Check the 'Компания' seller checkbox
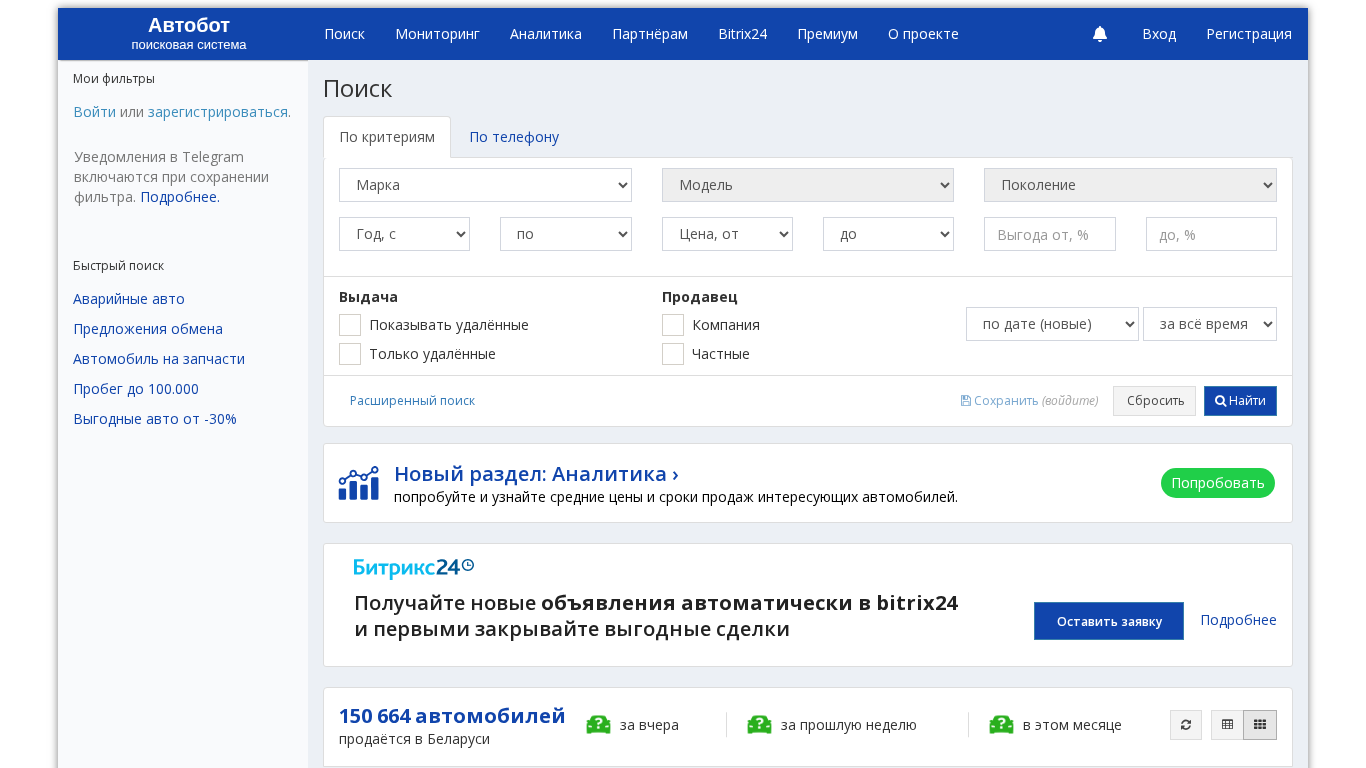Image resolution: width=1366 pixels, height=768 pixels. [x=673, y=325]
